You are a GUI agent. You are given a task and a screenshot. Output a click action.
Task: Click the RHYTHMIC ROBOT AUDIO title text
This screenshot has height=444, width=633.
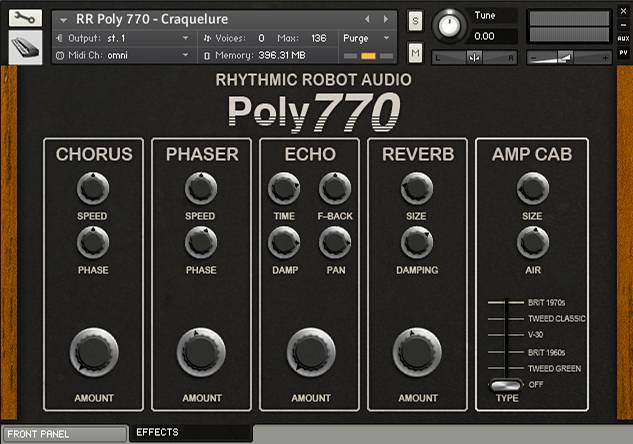click(x=313, y=80)
